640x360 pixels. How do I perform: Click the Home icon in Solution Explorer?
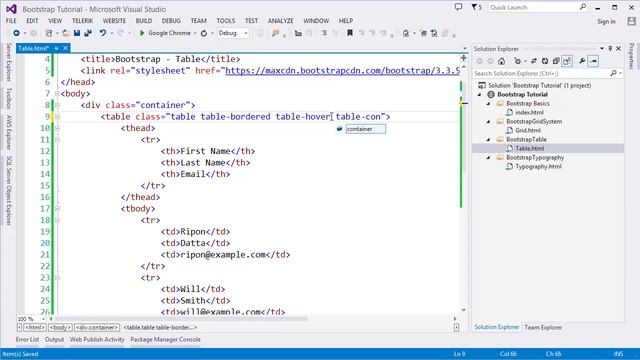[501, 61]
